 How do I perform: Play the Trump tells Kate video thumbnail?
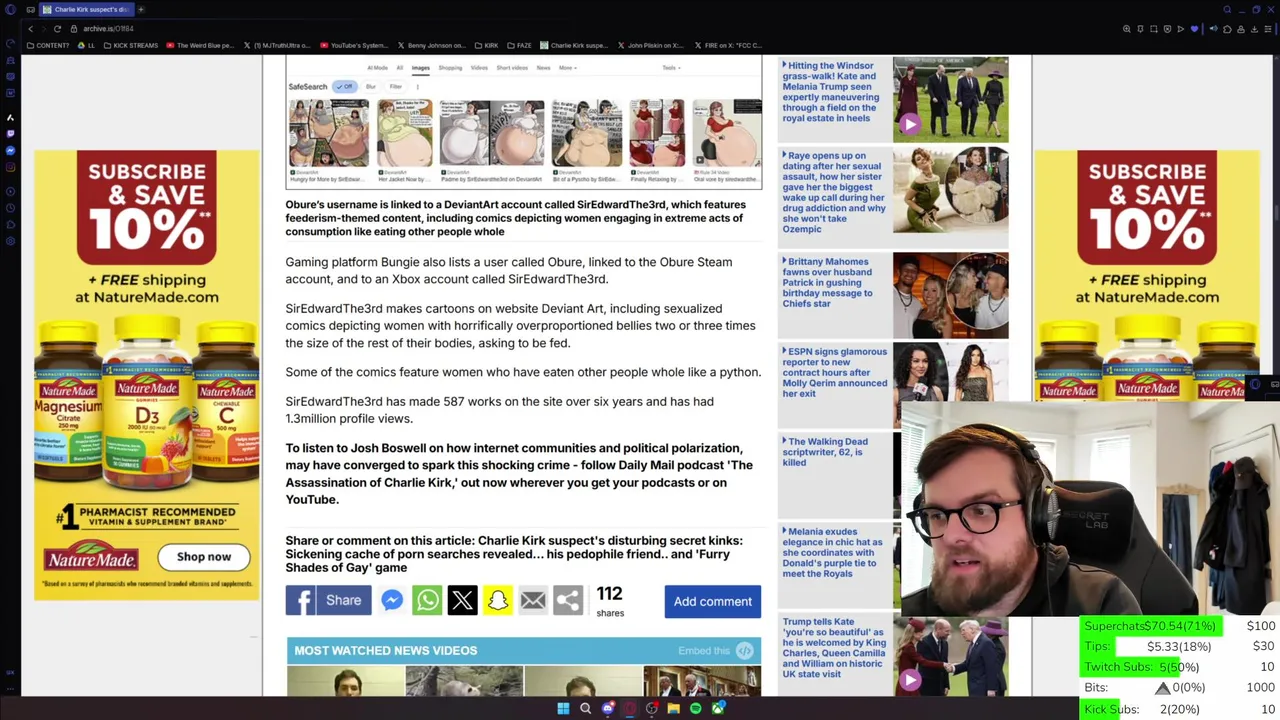point(950,655)
